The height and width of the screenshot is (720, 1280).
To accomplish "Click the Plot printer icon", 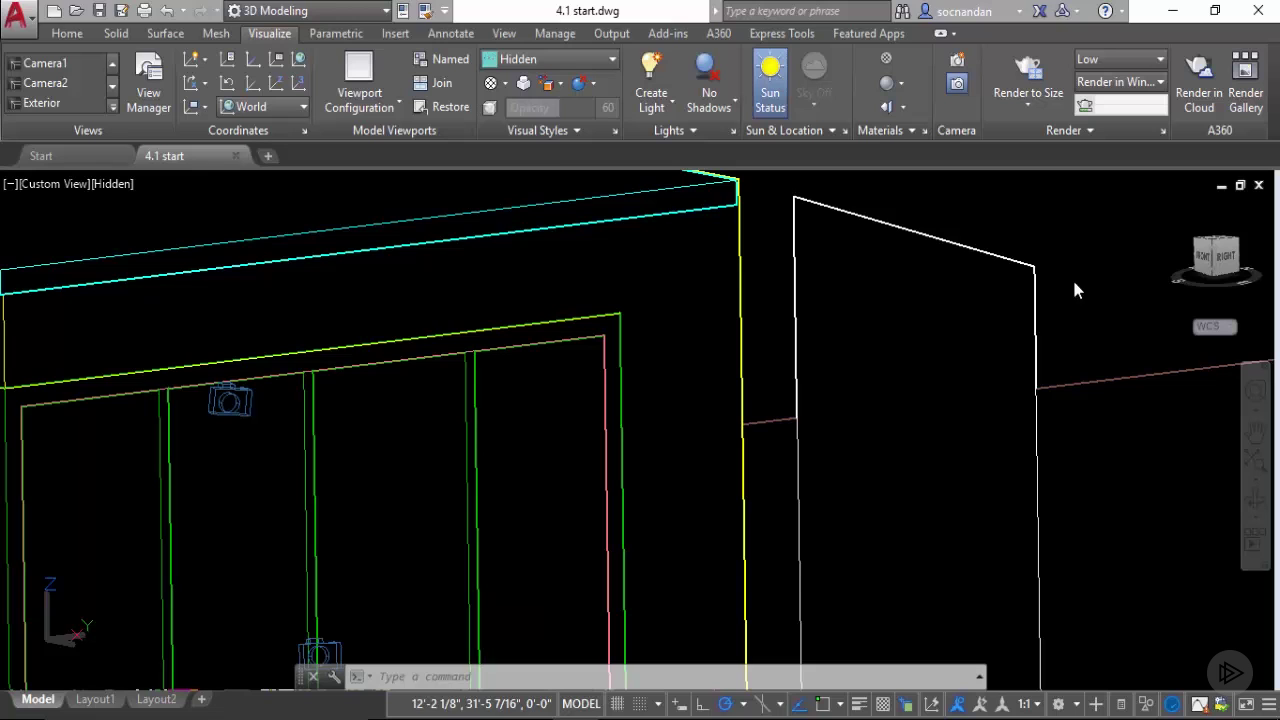I will [x=144, y=11].
